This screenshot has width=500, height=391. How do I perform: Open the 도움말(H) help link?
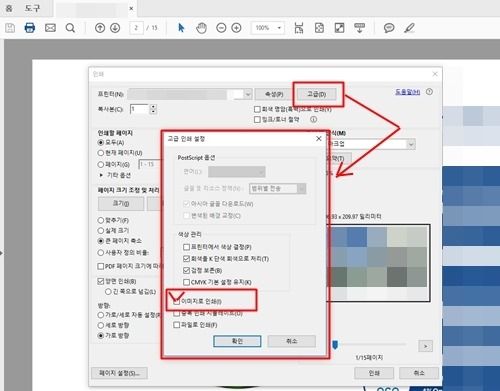407,92
